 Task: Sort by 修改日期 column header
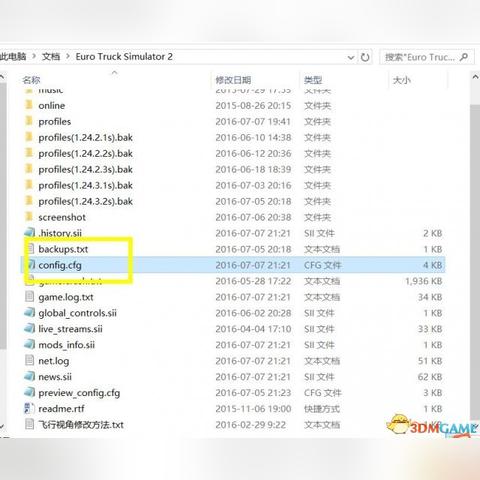click(x=233, y=80)
